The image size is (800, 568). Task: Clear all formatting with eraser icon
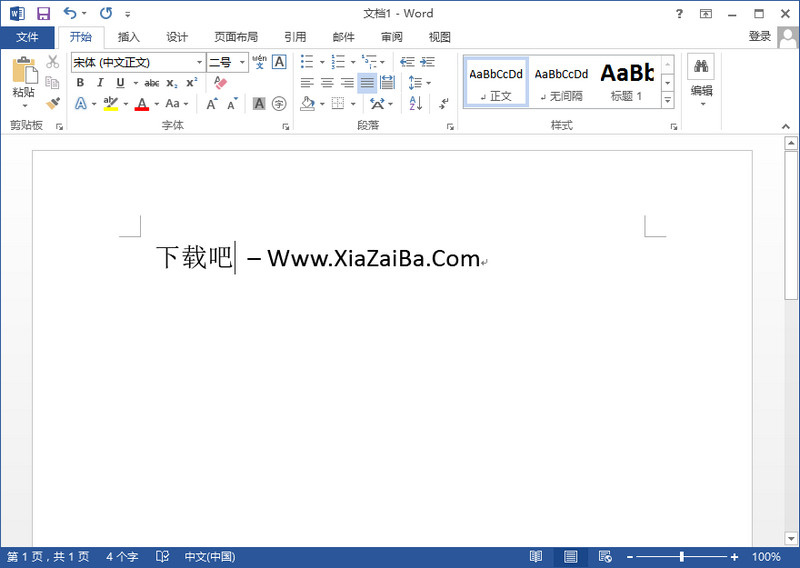(x=220, y=82)
